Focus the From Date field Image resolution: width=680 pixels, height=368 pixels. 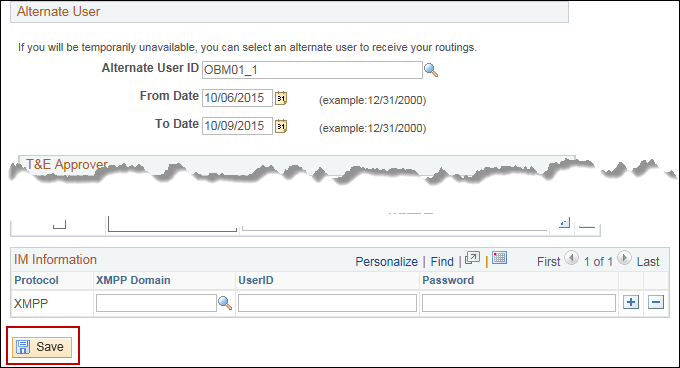tap(237, 98)
